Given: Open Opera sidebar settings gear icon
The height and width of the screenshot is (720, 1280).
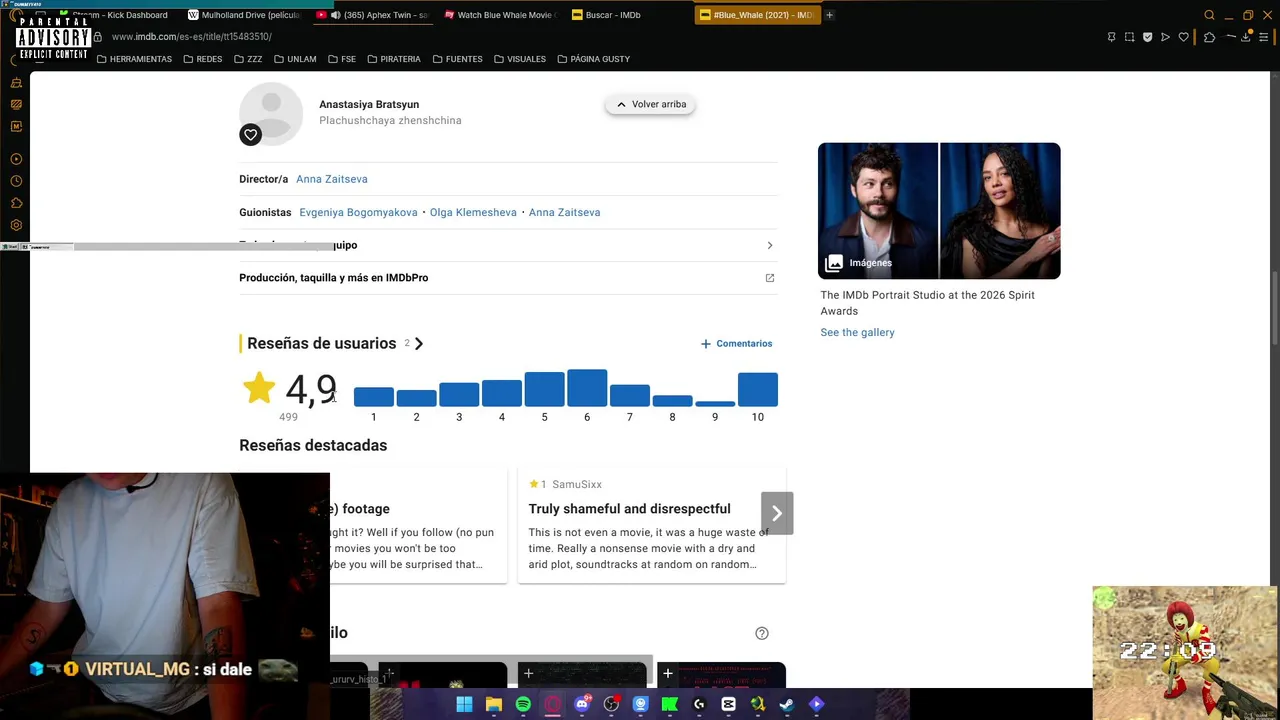Looking at the screenshot, I should (x=16, y=225).
